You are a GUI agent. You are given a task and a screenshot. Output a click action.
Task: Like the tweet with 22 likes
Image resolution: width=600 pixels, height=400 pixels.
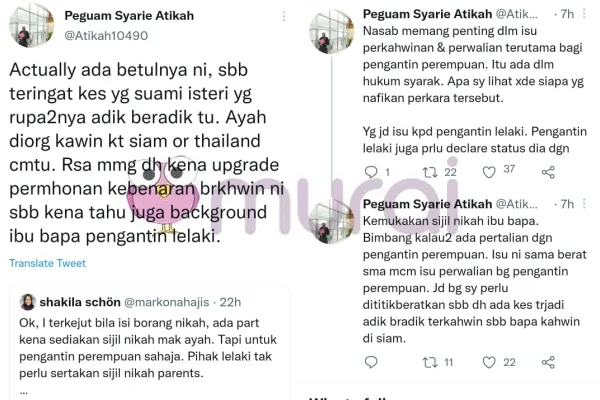tap(489, 362)
